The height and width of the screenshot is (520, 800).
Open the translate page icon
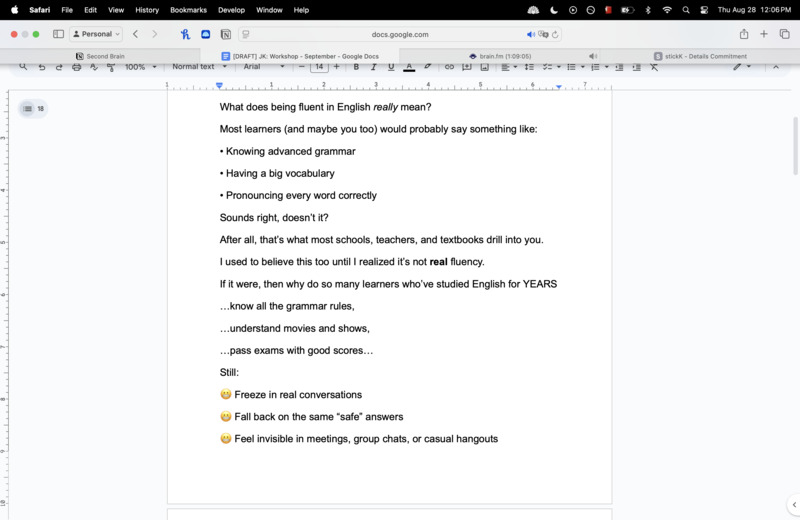(x=543, y=34)
